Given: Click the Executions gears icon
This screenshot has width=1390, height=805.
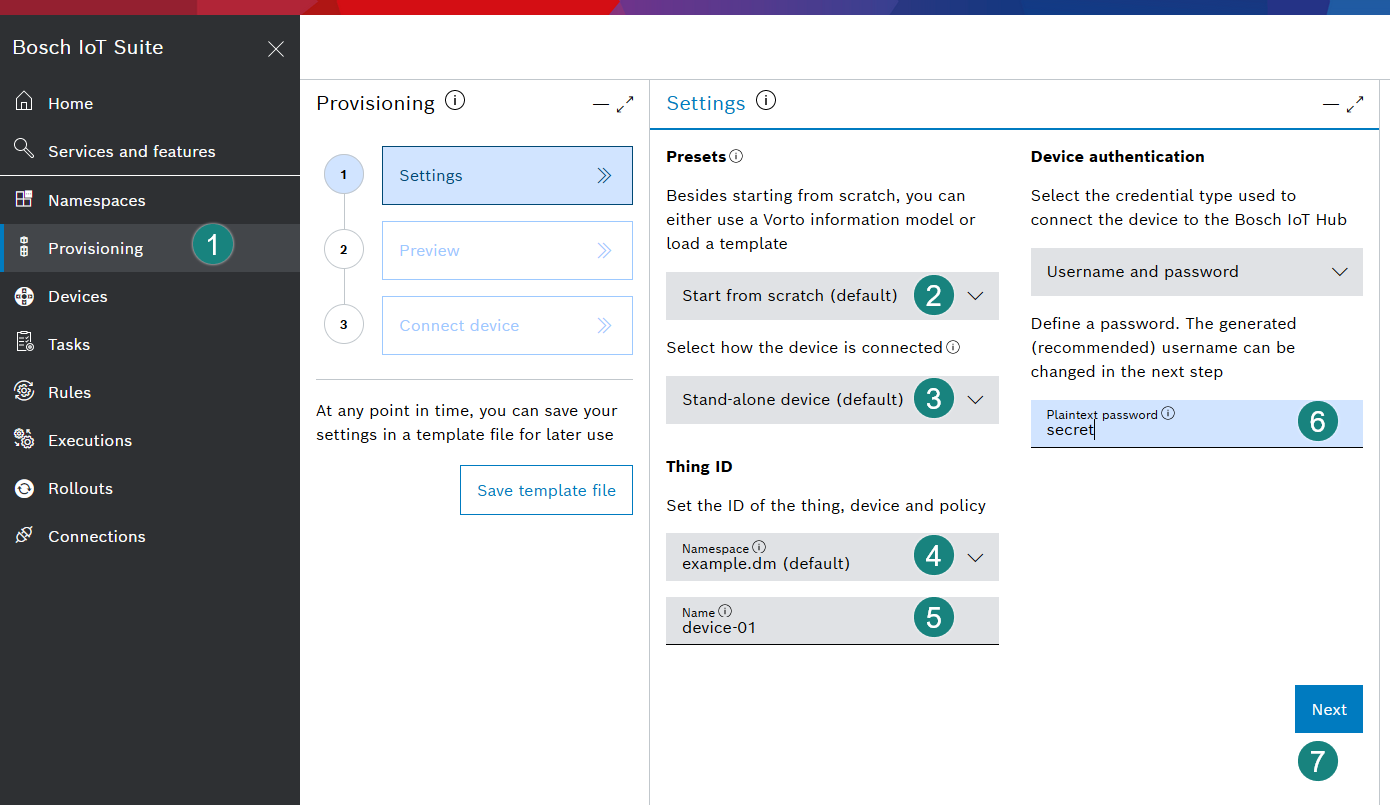Looking at the screenshot, I should pyautogui.click(x=24, y=439).
